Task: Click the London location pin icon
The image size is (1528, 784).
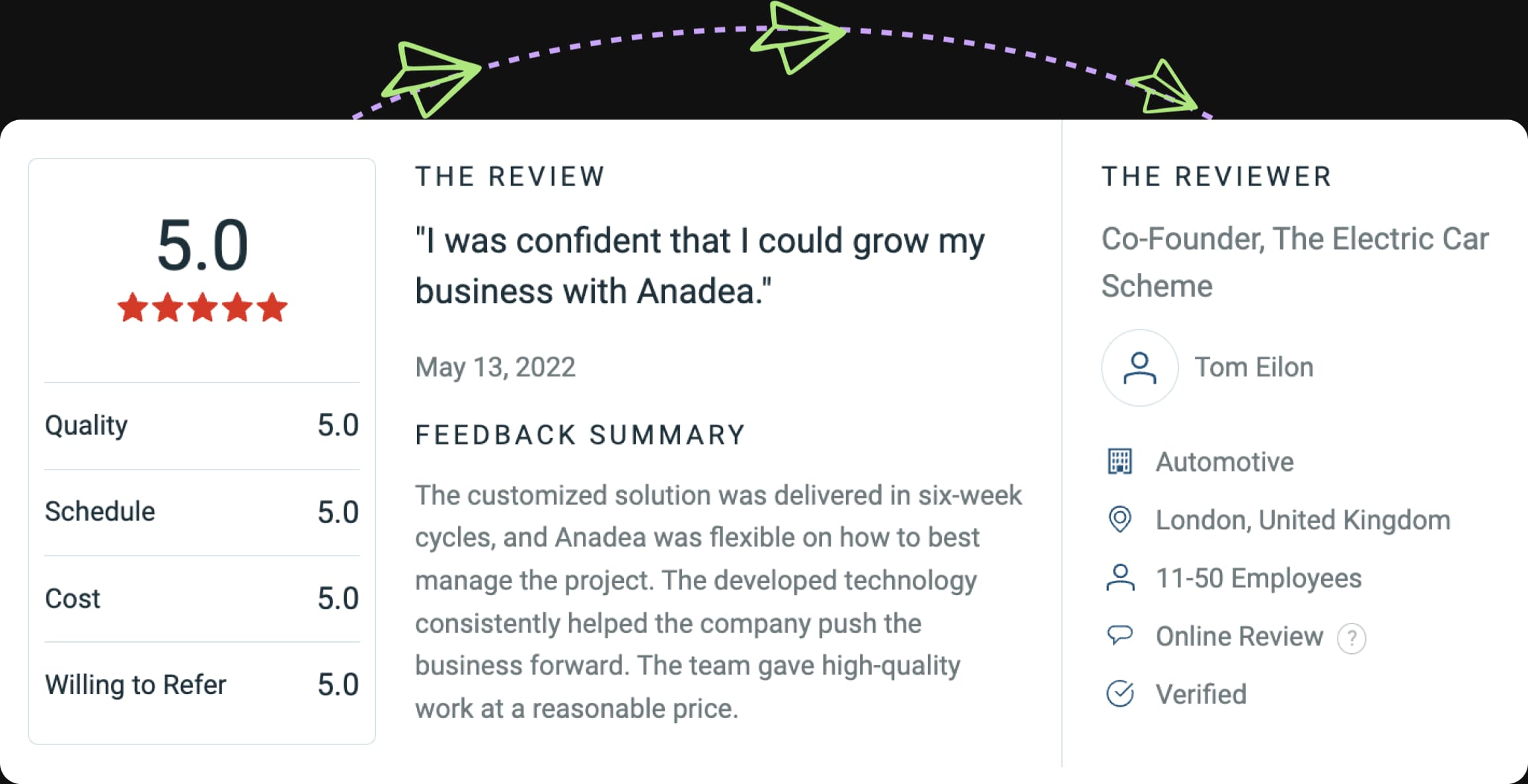Action: tap(1120, 520)
